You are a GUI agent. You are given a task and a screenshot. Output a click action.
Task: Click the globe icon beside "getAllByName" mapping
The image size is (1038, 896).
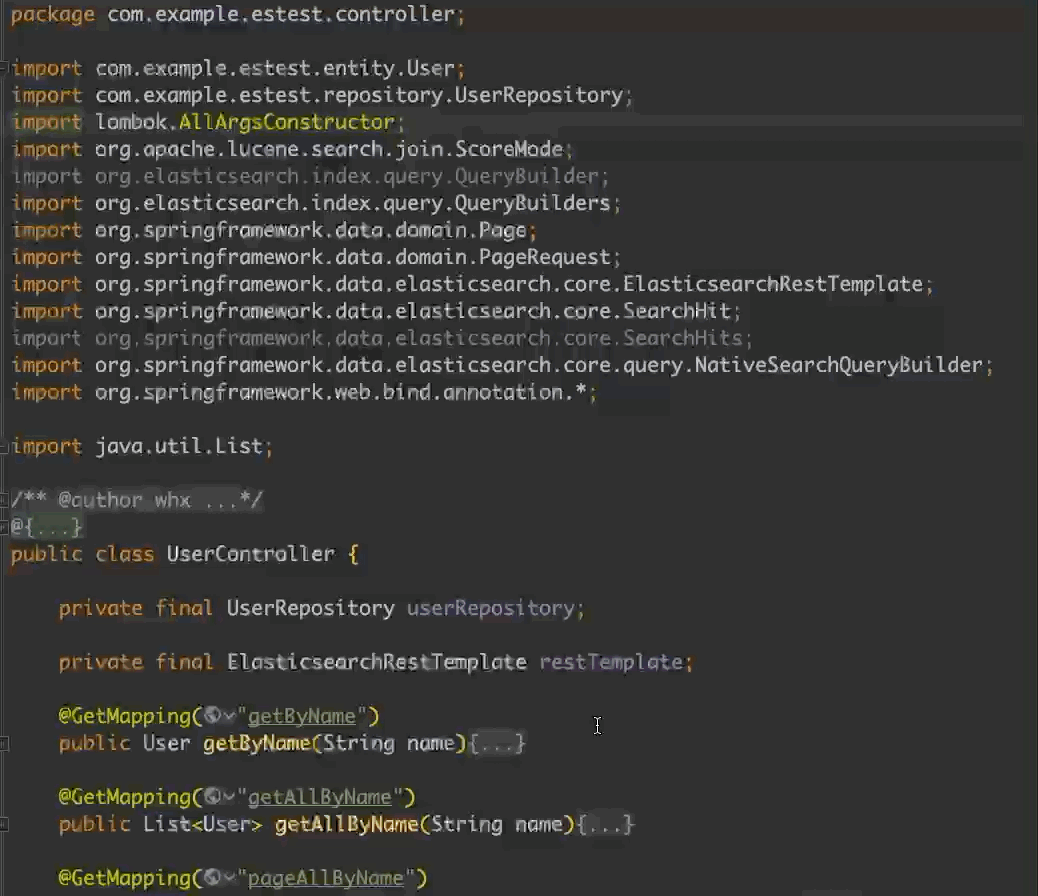point(212,797)
